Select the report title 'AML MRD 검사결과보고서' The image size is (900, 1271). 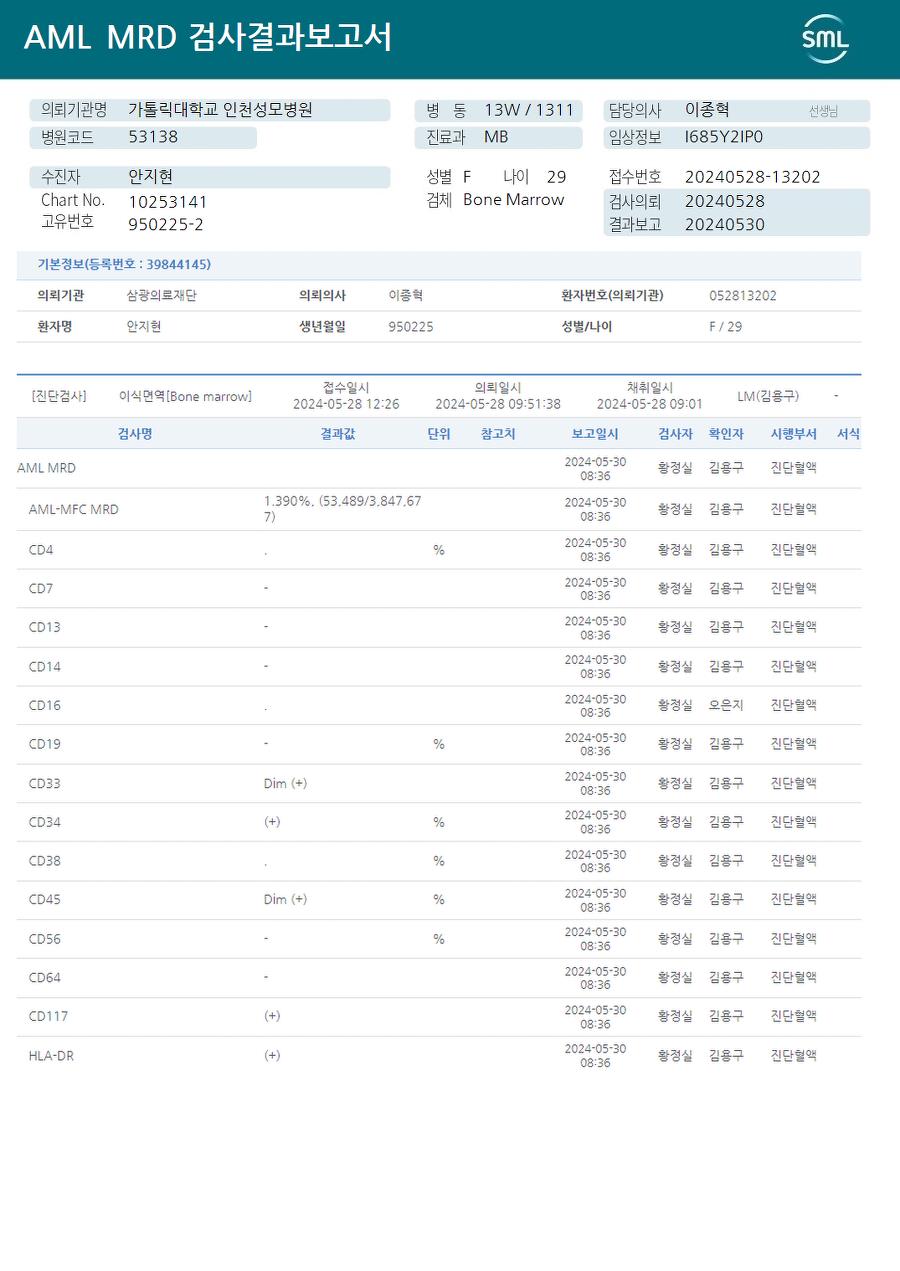[207, 38]
